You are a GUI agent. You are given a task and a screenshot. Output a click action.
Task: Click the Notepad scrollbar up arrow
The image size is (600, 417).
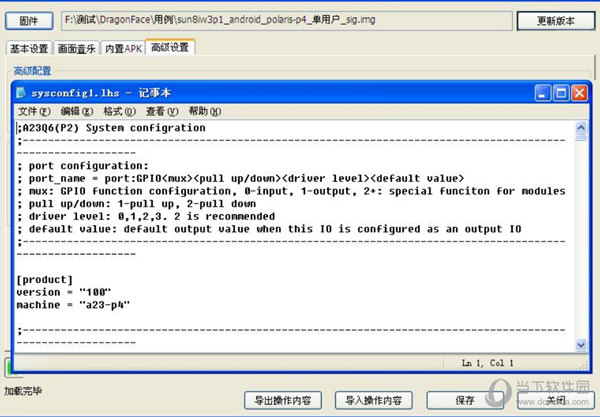[x=581, y=127]
